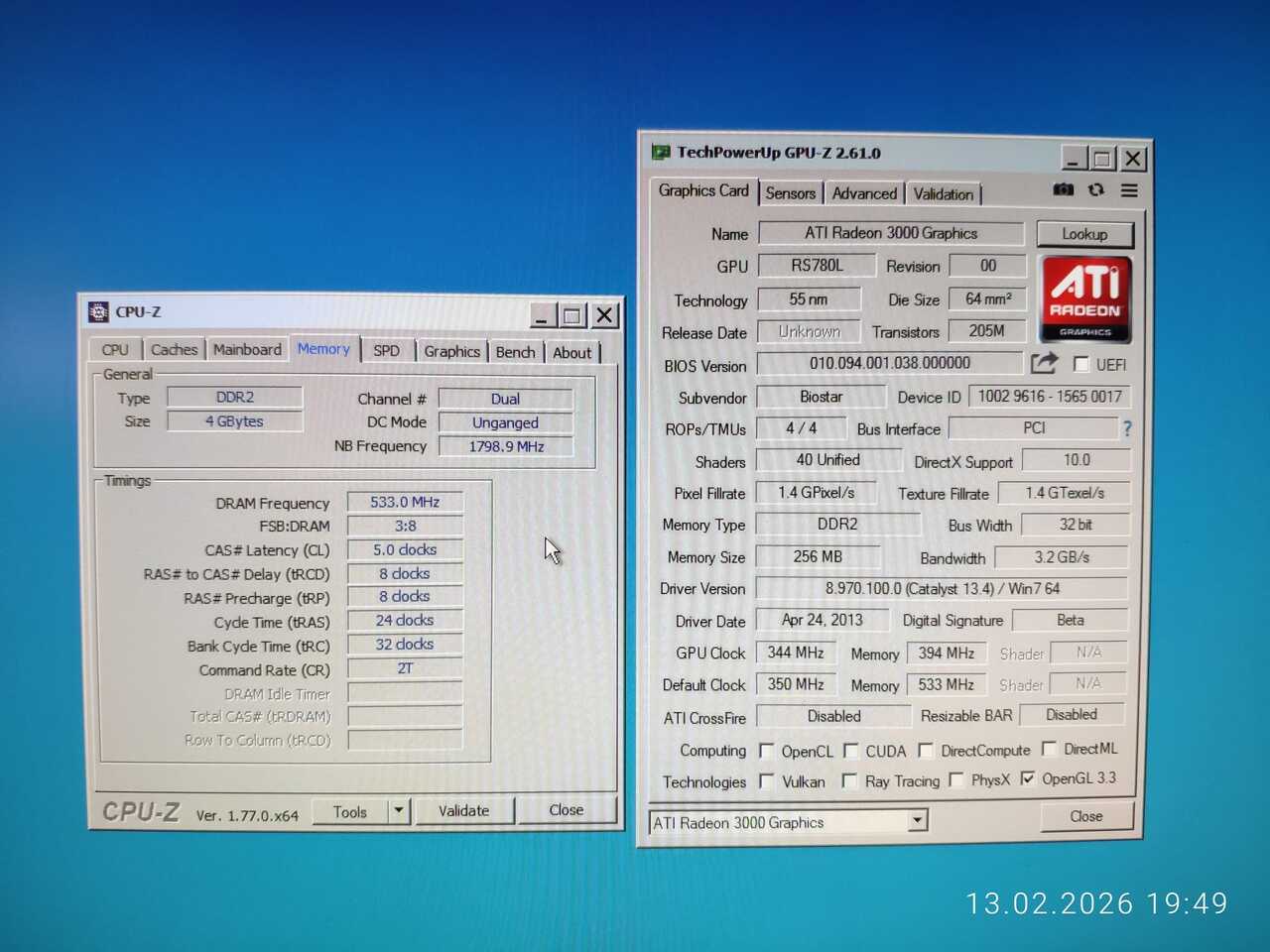Click the GPU-Z title bar icon
Screen dimensions: 1270x952
click(661, 153)
